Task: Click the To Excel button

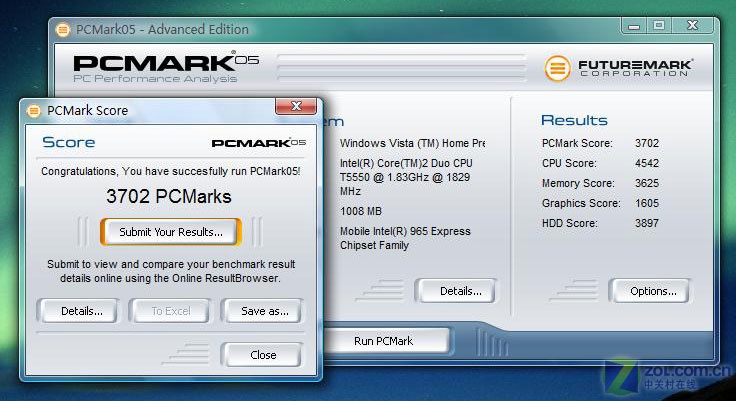Action: coord(170,311)
